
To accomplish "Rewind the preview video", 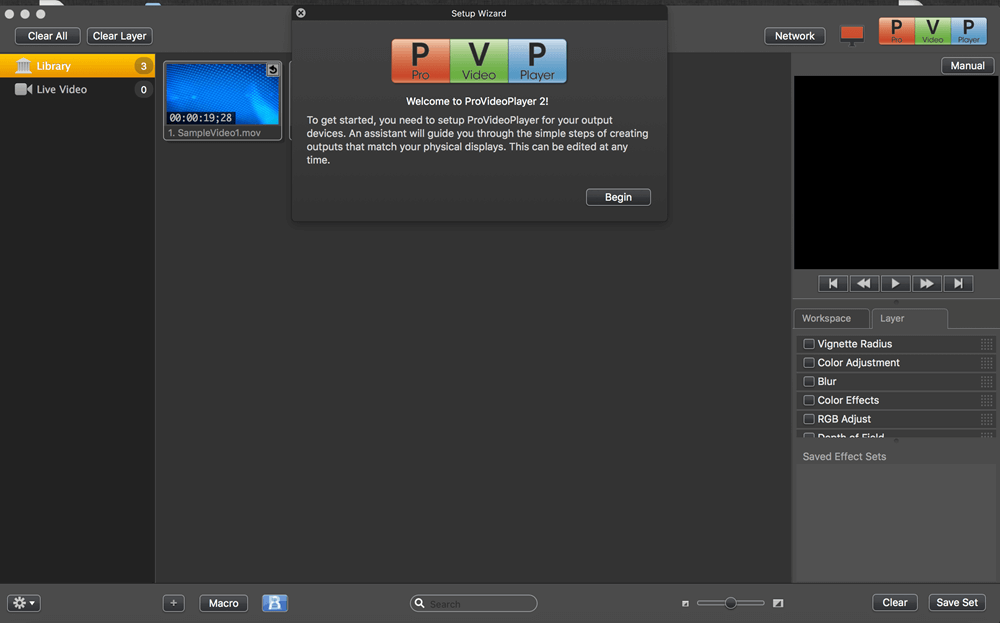I will tap(864, 283).
